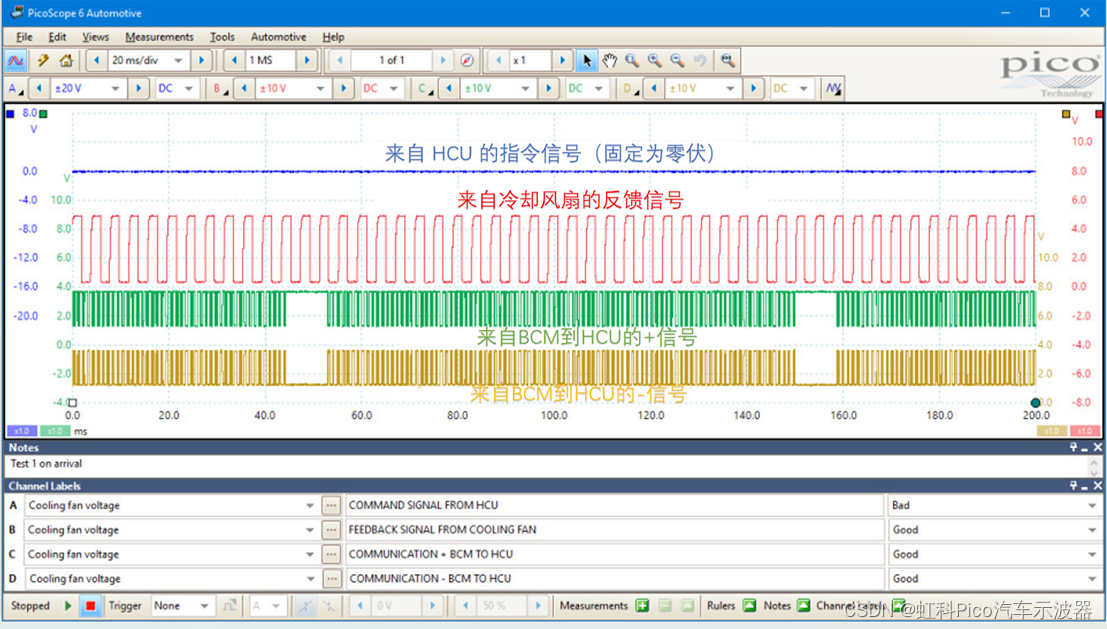Viewport: 1107px width, 629px height.
Task: Close the Channel Labels panel
Action: pos(1098,486)
